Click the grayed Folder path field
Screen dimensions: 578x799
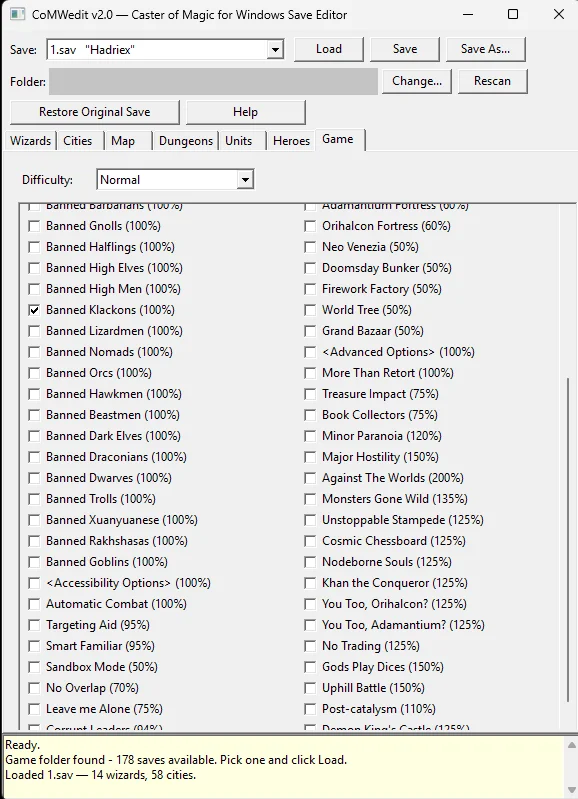(x=213, y=82)
